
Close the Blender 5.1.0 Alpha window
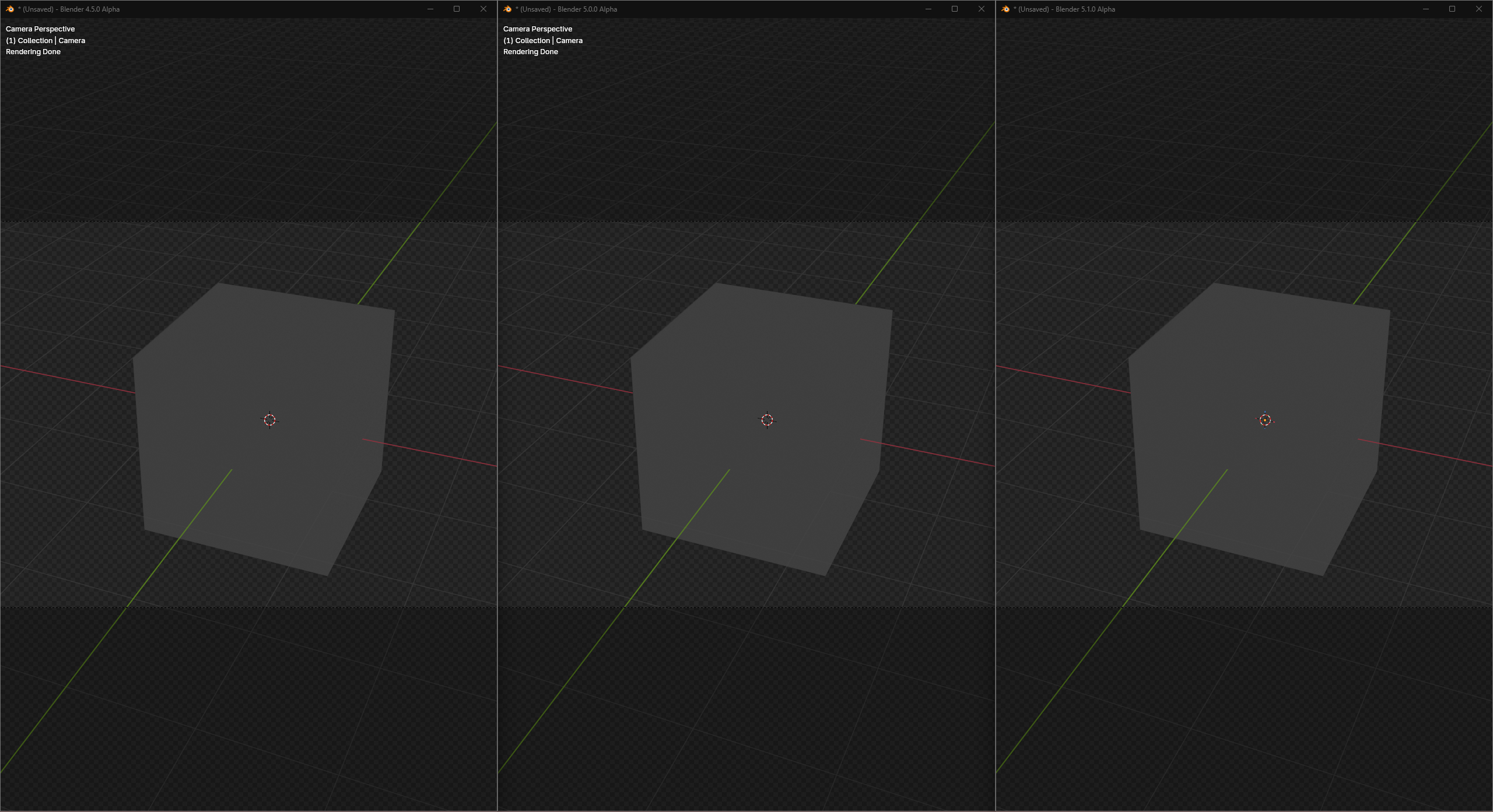click(1479, 9)
